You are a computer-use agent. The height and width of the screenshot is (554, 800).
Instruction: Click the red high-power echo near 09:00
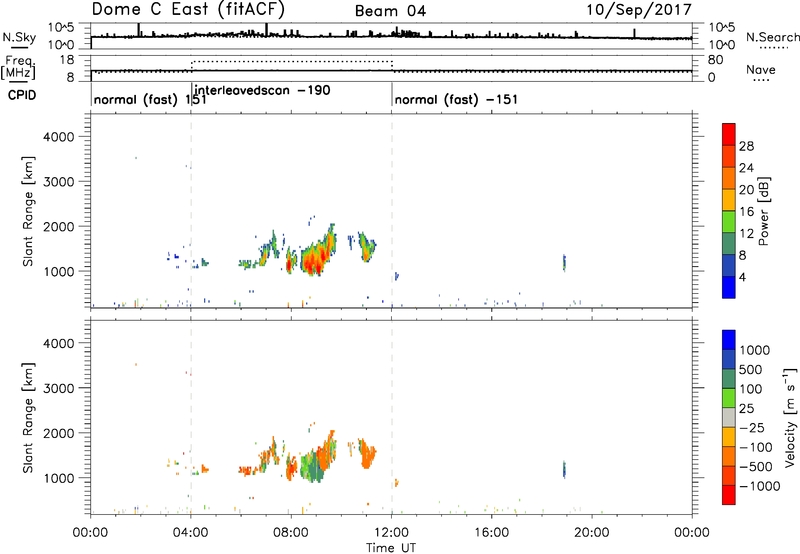point(311,261)
